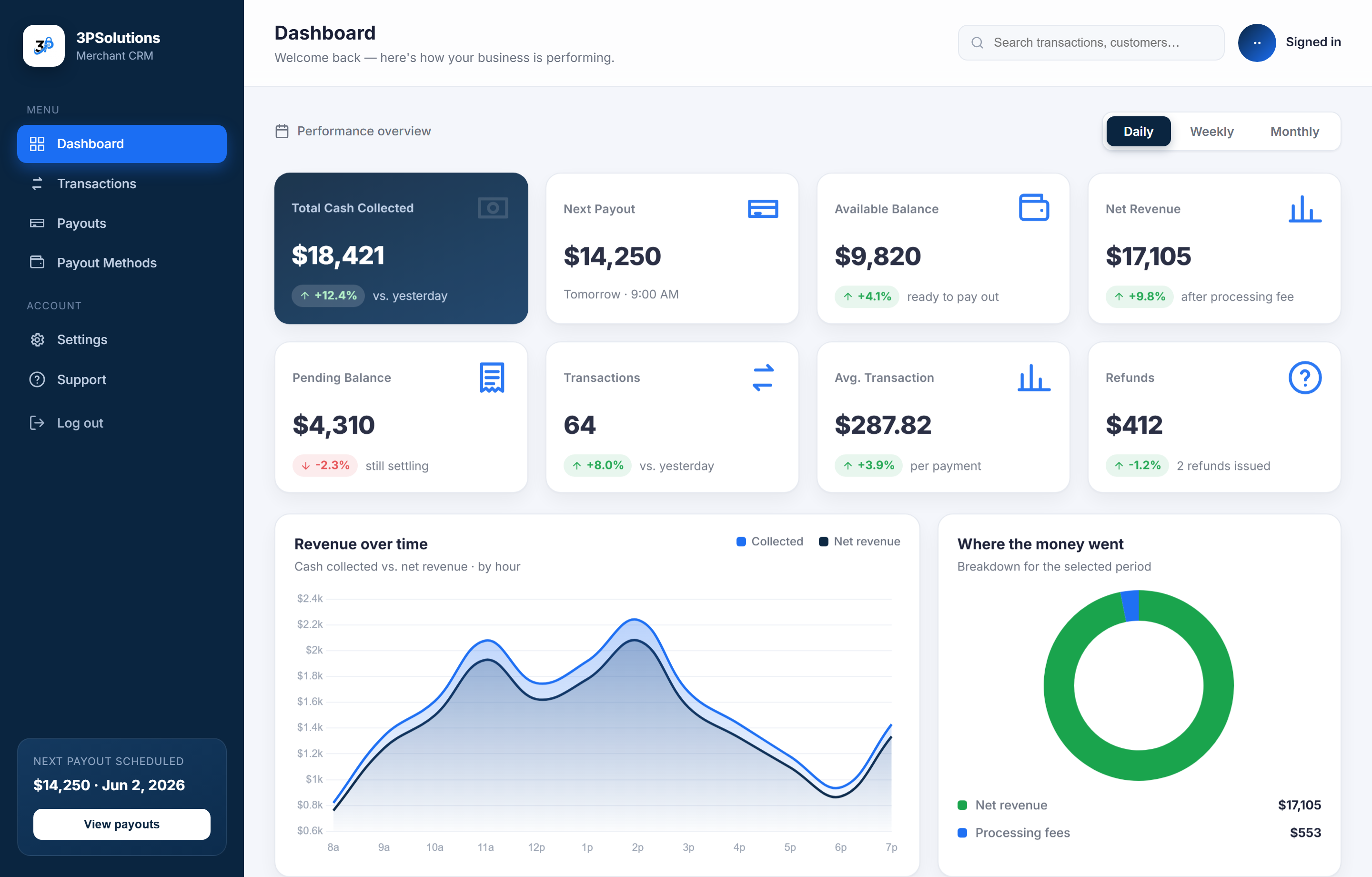Click the green Net revenue donut legend dot
1372x877 pixels.
click(x=962, y=805)
